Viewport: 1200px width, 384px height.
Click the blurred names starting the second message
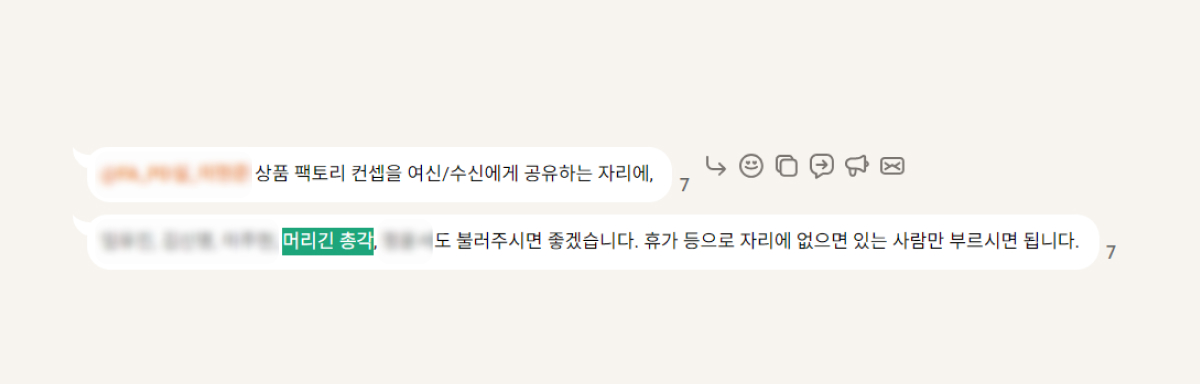189,240
